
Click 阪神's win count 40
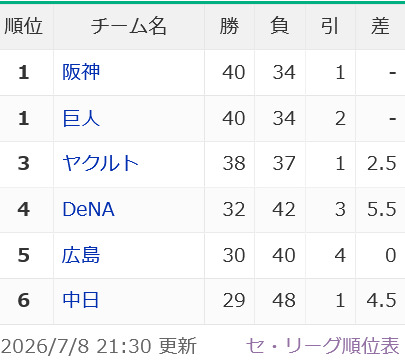[234, 72]
